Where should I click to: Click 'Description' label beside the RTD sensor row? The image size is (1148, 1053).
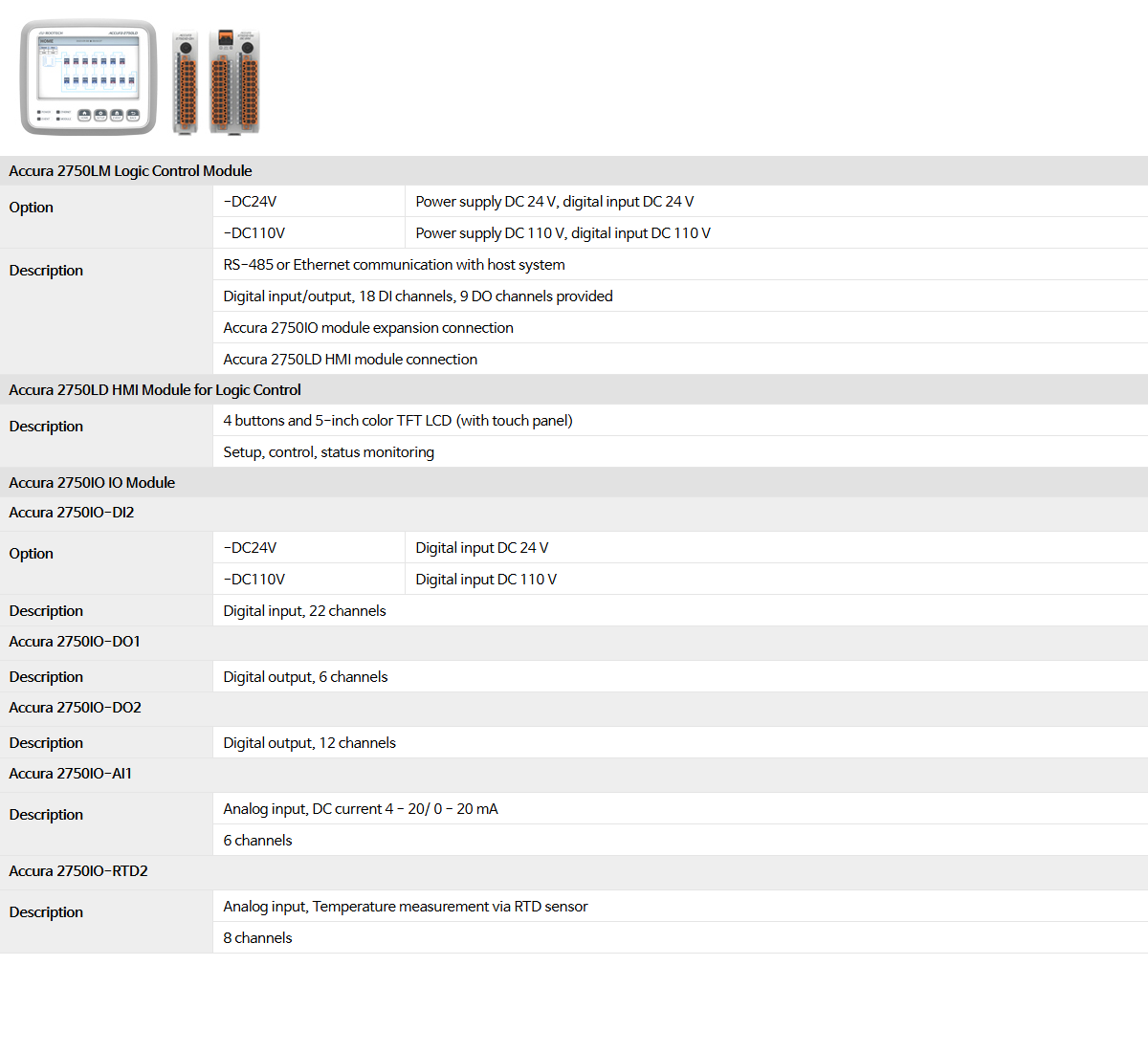[x=46, y=912]
